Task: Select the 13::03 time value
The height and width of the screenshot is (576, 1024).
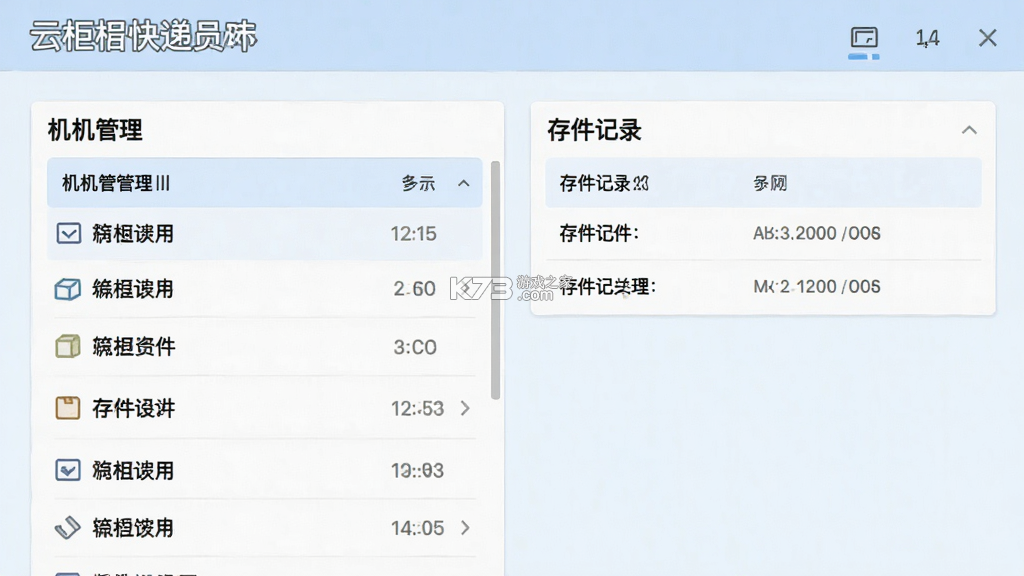Action: point(417,471)
